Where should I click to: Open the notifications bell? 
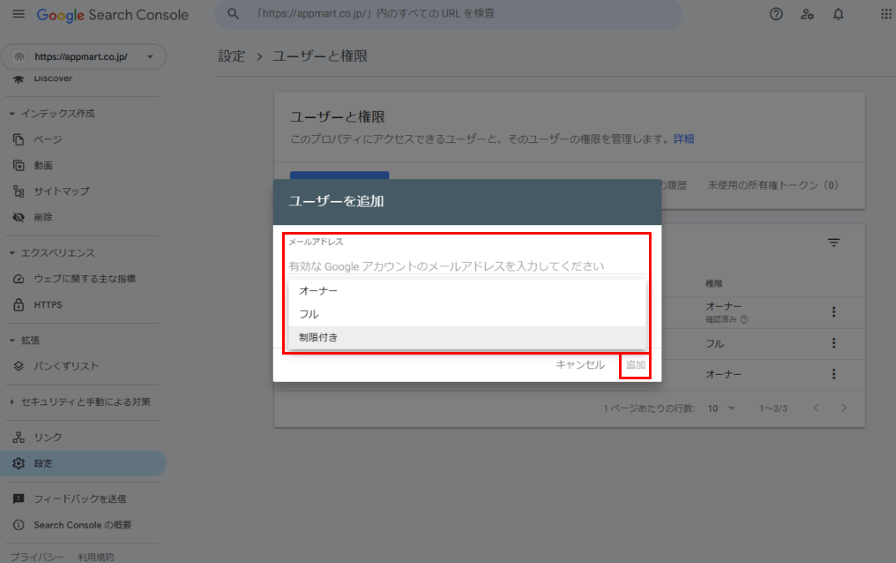pyautogui.click(x=838, y=14)
